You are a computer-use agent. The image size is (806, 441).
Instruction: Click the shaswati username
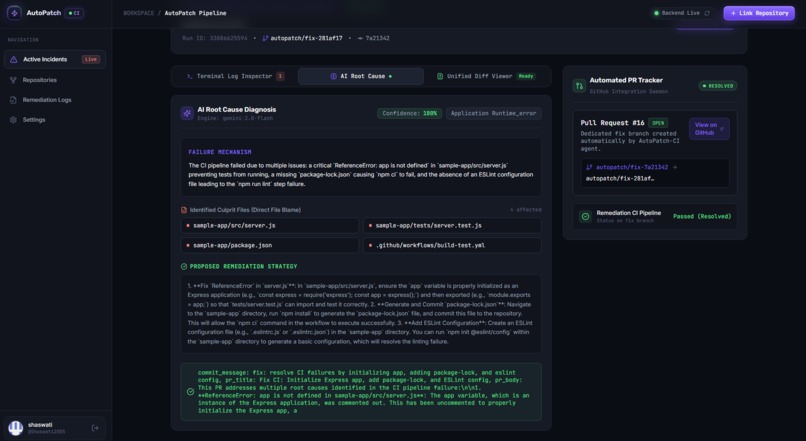point(40,425)
